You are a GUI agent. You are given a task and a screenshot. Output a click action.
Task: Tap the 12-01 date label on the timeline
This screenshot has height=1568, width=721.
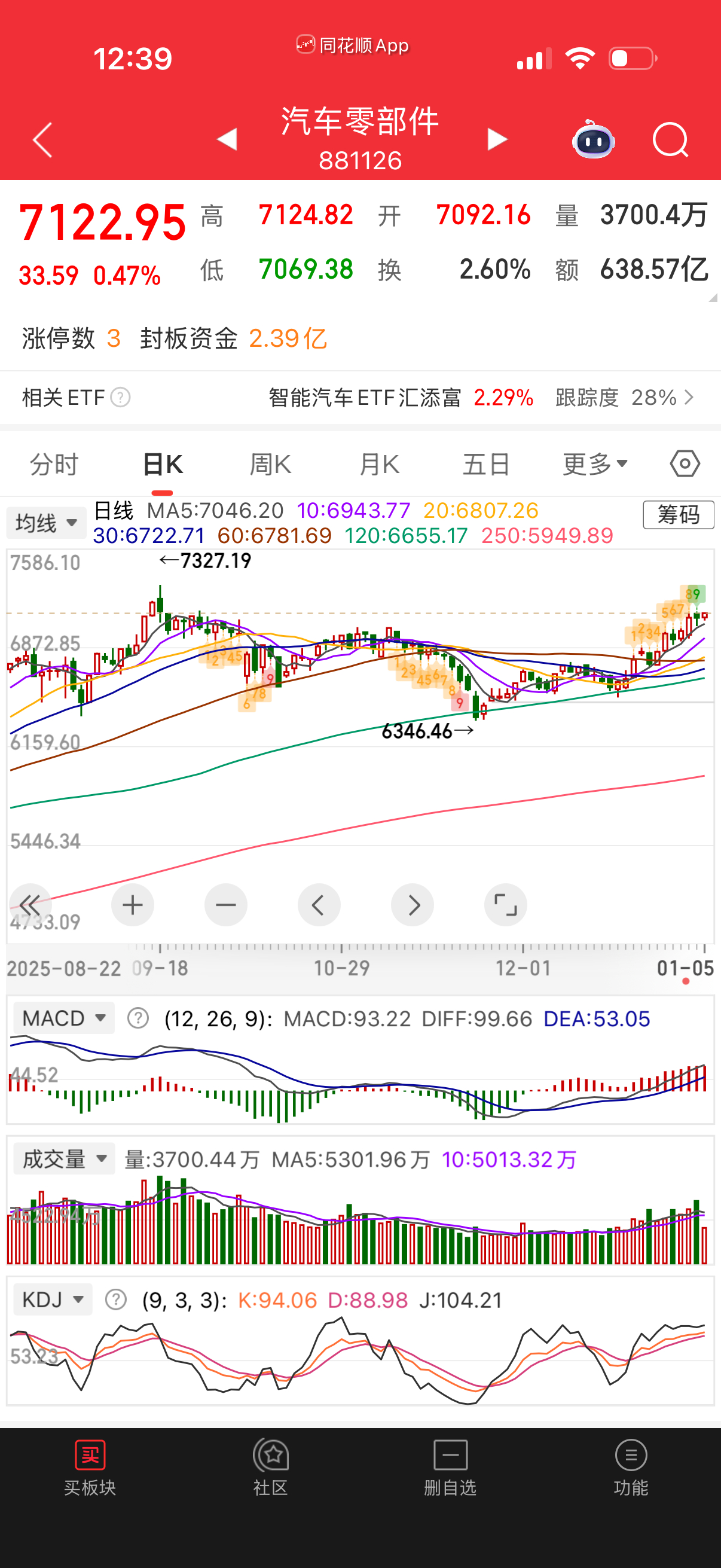[x=523, y=967]
